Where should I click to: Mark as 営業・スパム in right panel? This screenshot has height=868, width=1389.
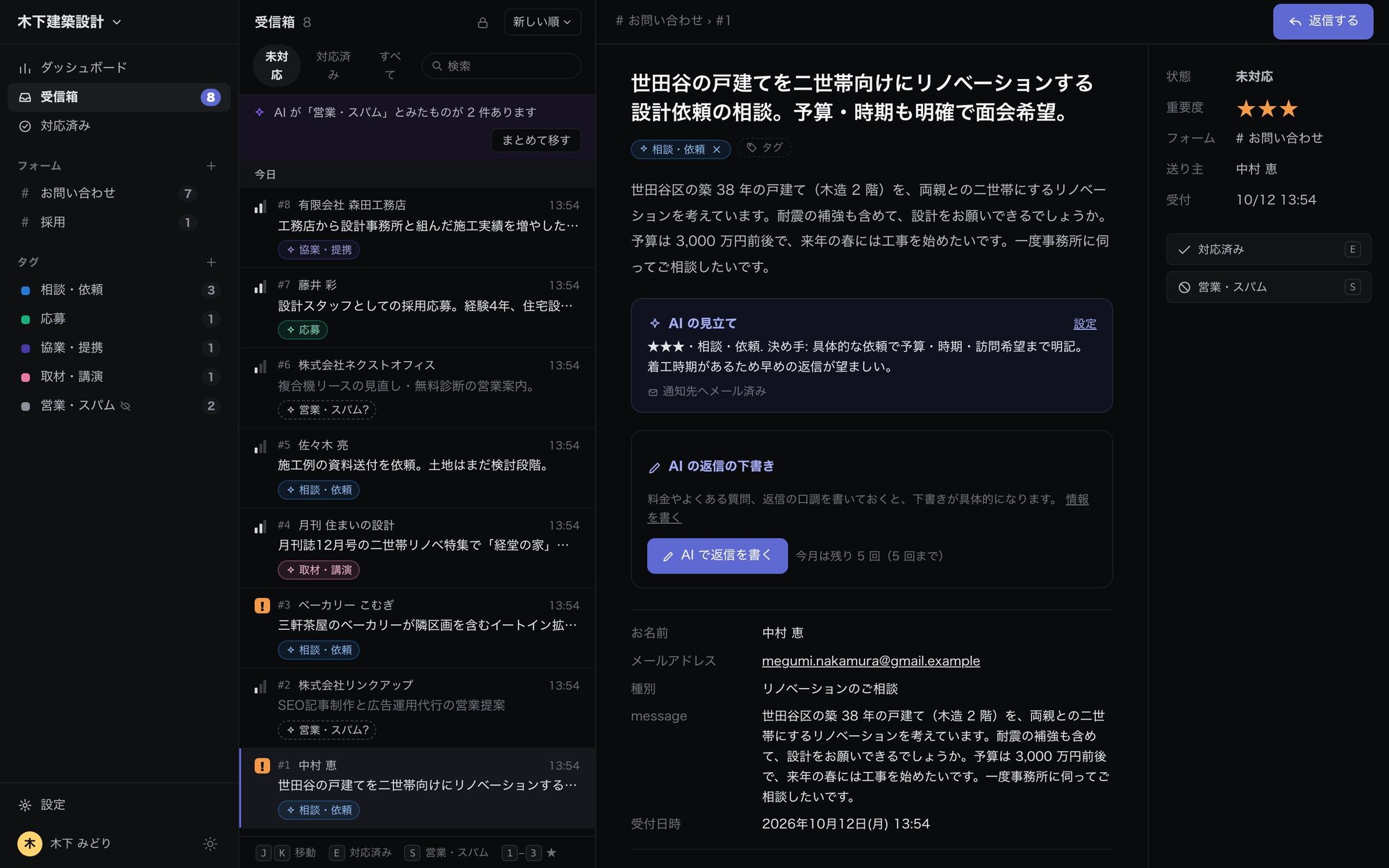(1268, 287)
